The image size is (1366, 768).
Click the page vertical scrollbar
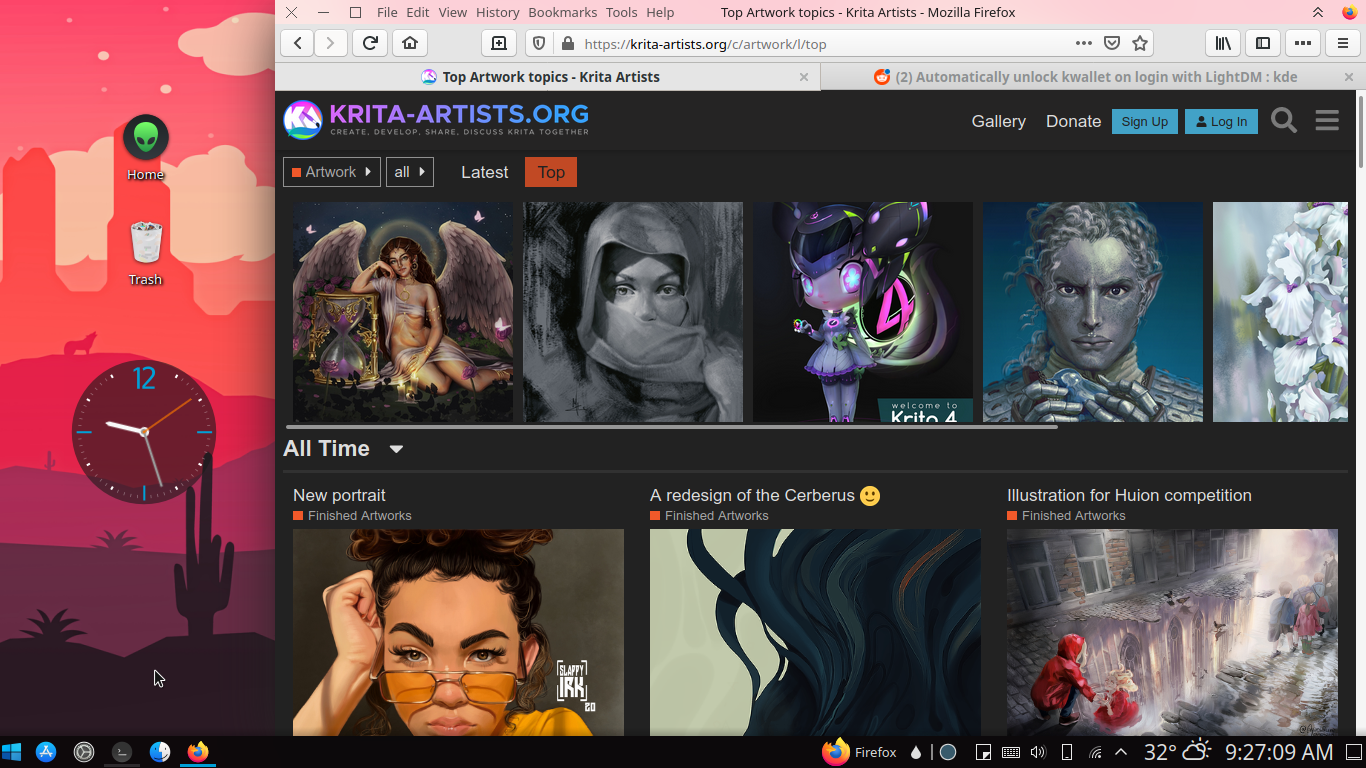click(x=1361, y=130)
